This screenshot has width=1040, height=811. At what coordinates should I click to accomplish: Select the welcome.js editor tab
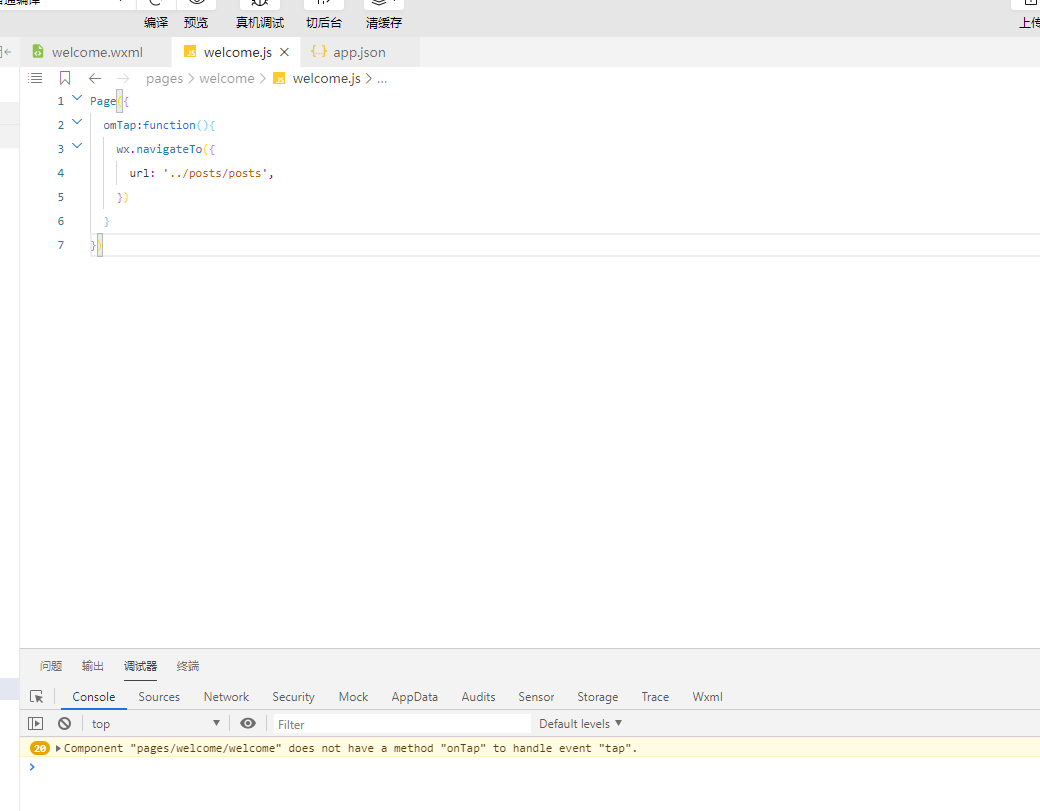[237, 52]
